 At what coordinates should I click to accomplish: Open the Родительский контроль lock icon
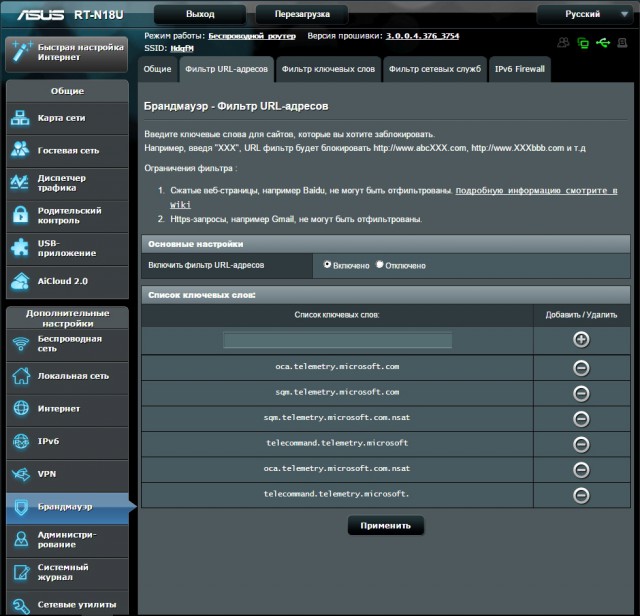(x=20, y=215)
